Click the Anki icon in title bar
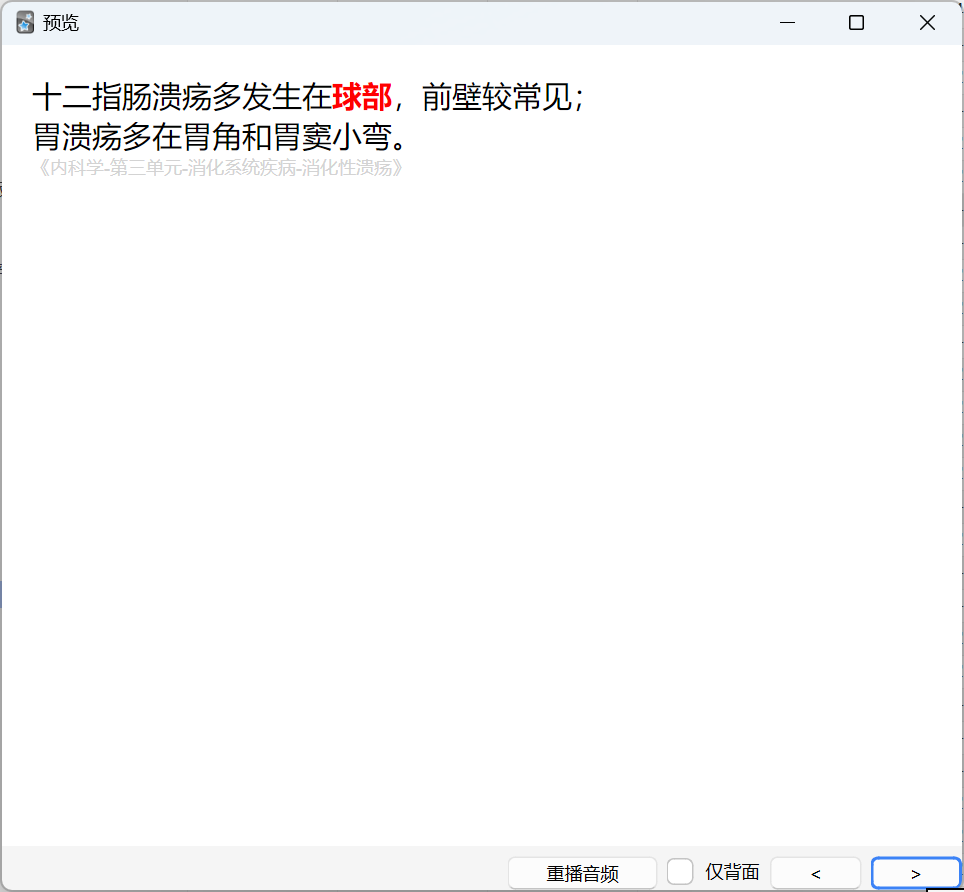 pos(25,23)
